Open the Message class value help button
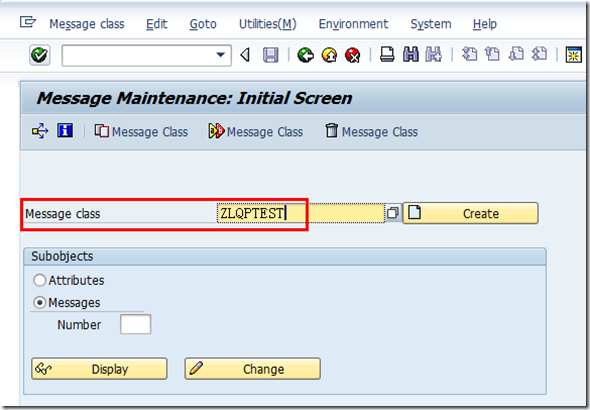The image size is (590, 410). click(392, 213)
